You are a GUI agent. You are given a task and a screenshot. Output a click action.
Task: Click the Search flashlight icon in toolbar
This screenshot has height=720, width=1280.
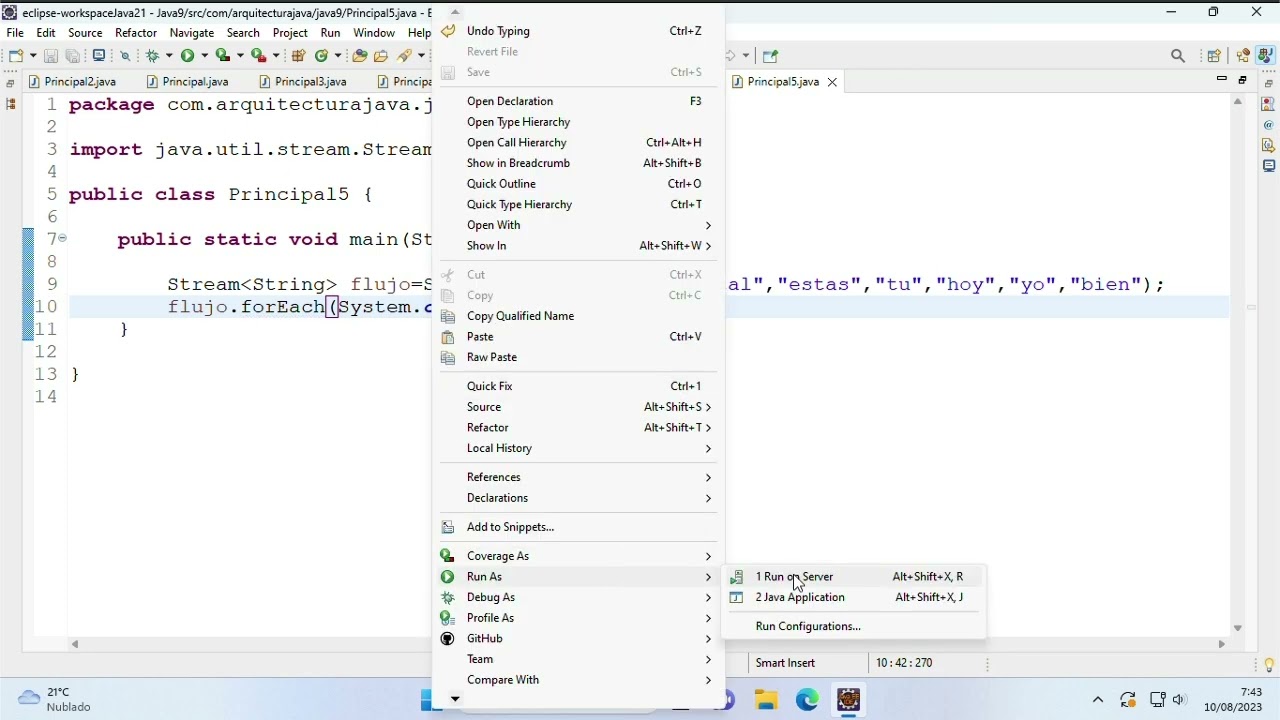[405, 56]
